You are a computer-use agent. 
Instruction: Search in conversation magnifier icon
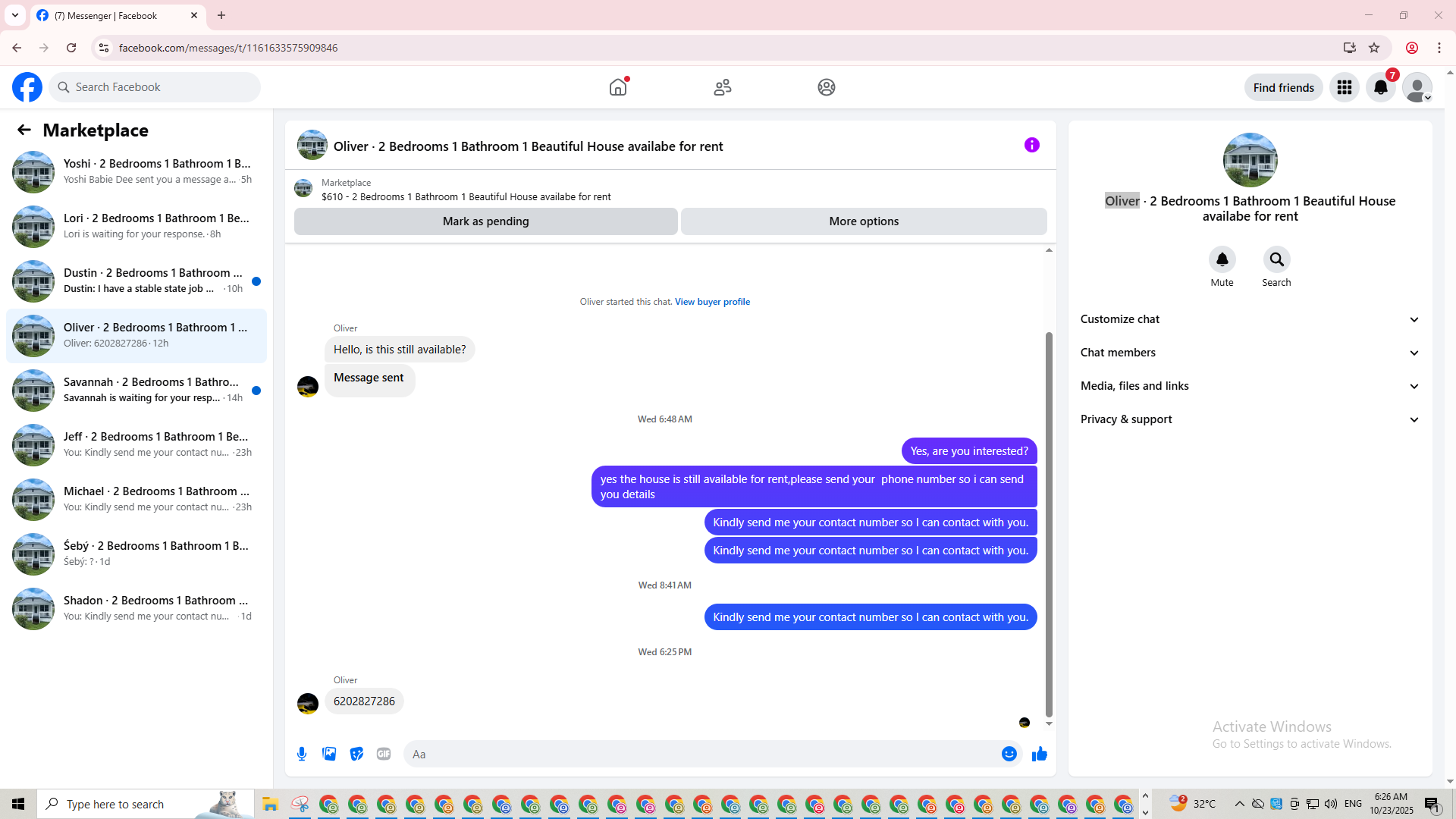tap(1276, 260)
